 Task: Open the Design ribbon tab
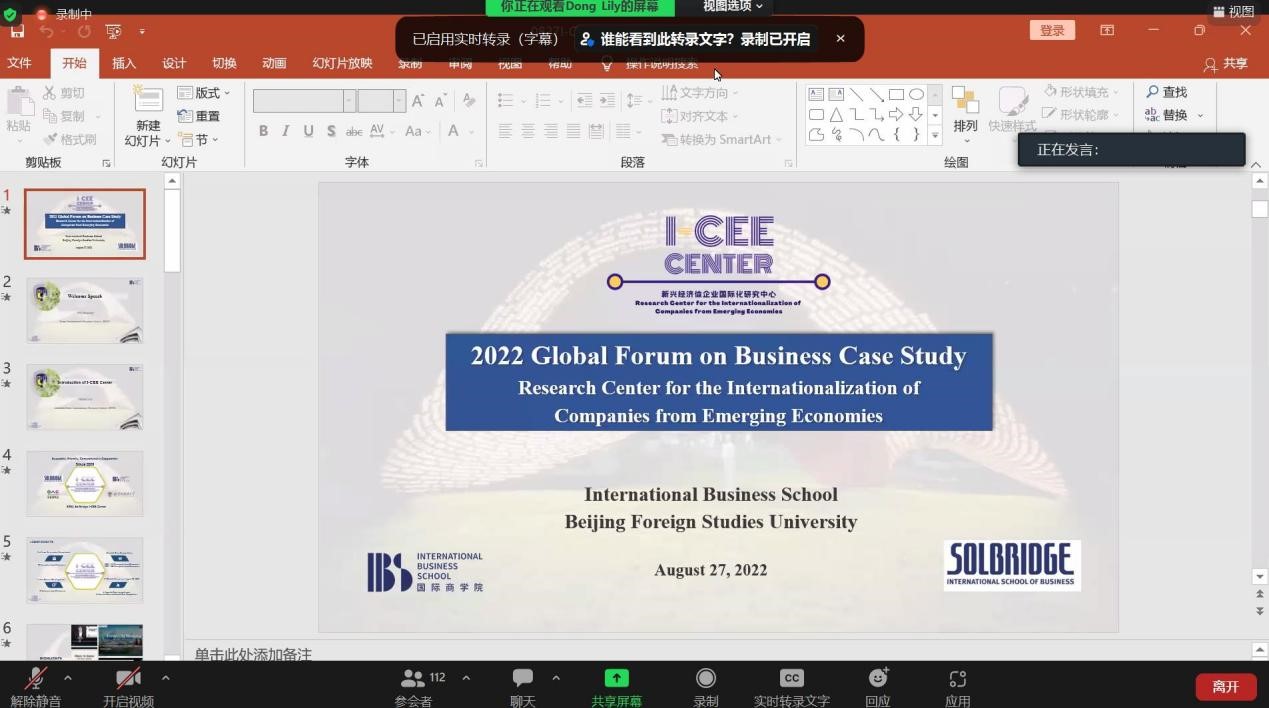pyautogui.click(x=174, y=63)
